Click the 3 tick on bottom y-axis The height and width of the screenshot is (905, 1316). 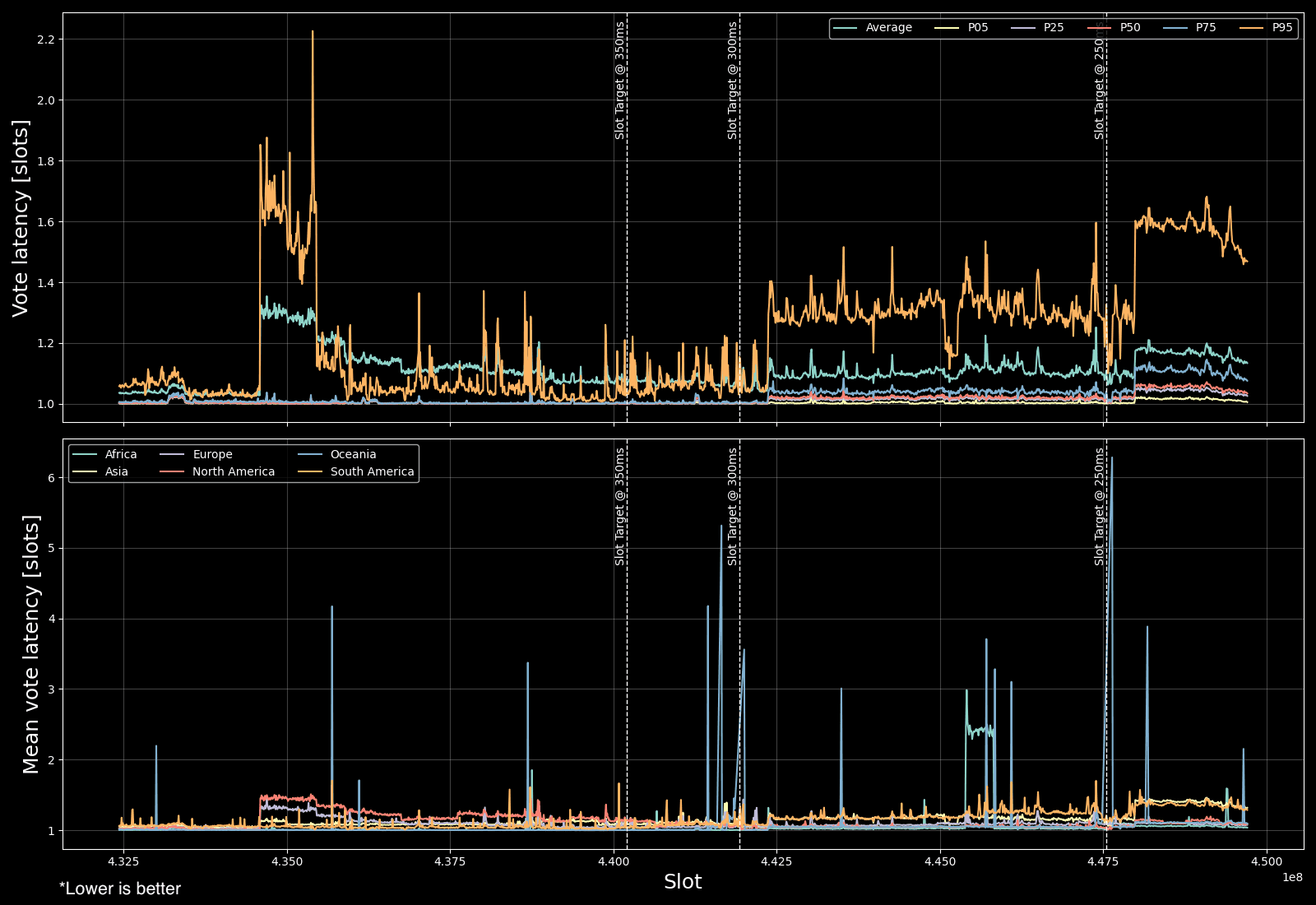[x=51, y=689]
